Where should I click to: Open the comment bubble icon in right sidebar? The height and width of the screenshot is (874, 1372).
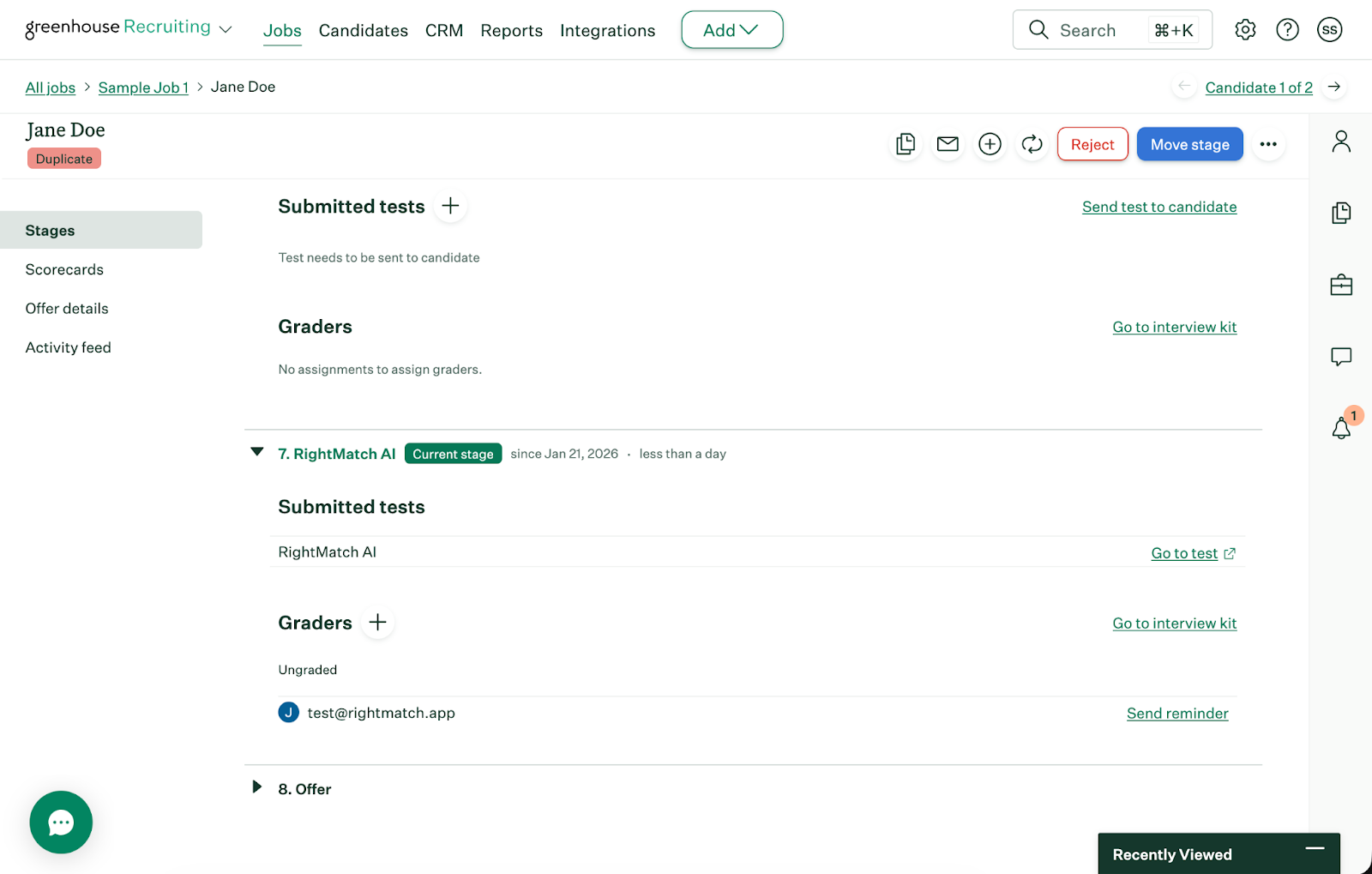(1341, 356)
